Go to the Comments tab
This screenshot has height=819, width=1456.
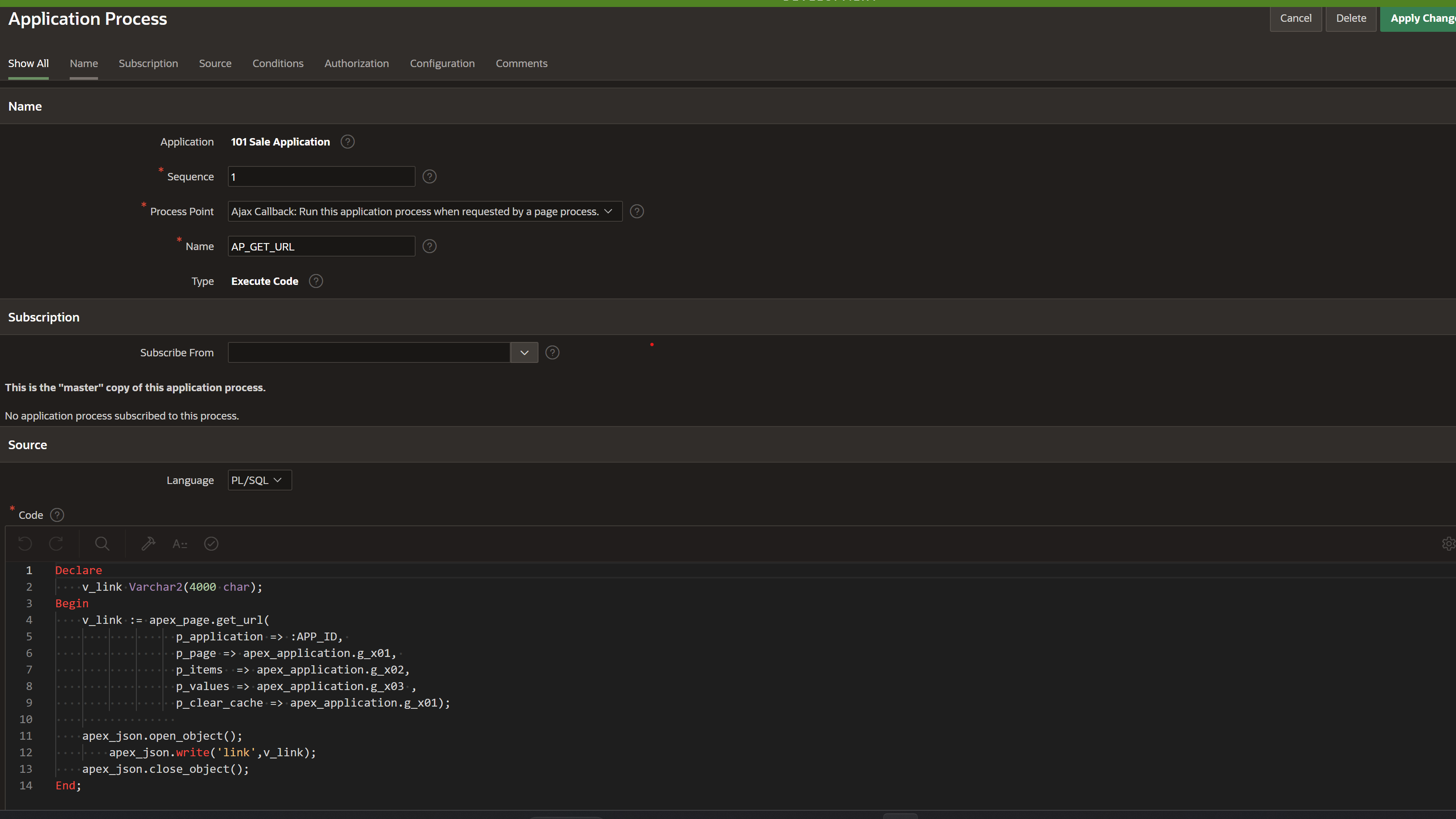(521, 63)
